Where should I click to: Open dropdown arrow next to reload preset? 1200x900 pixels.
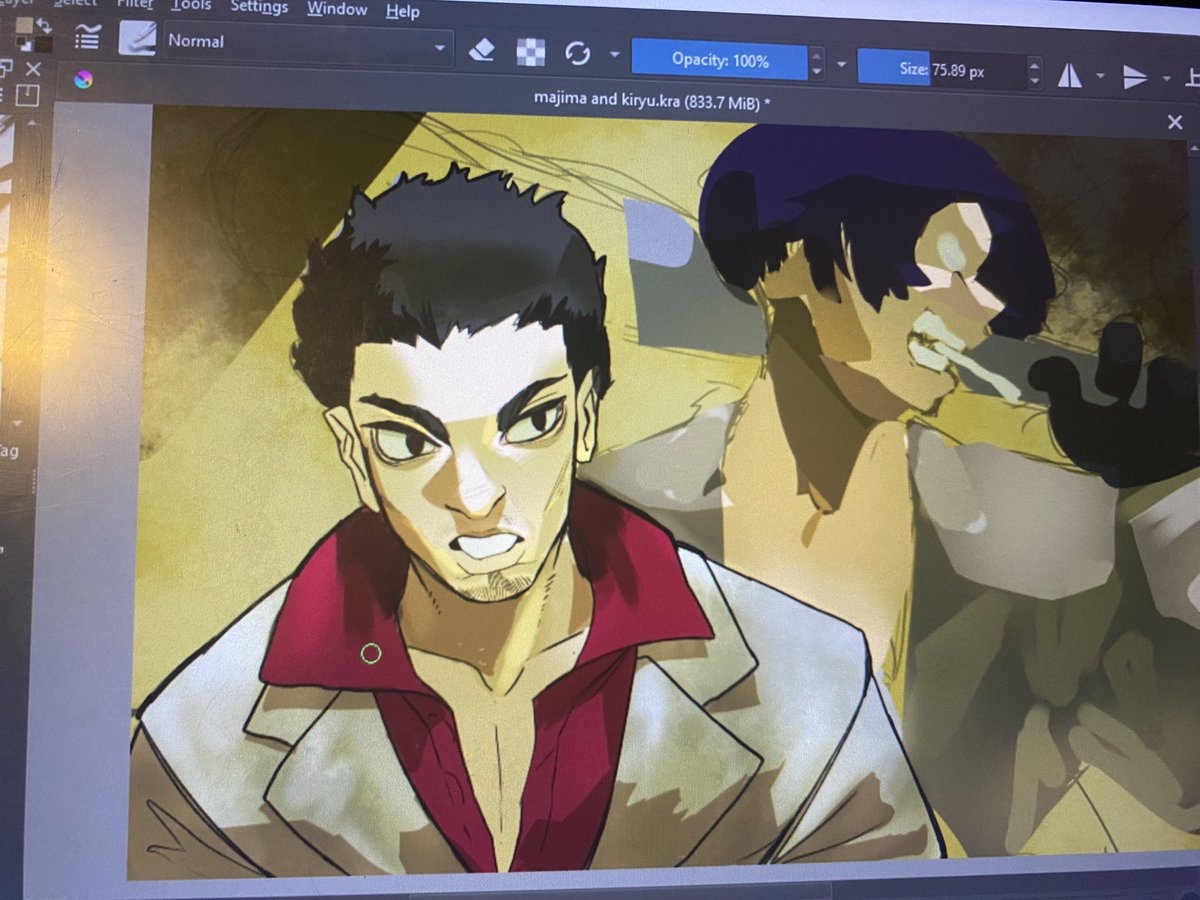coord(615,55)
